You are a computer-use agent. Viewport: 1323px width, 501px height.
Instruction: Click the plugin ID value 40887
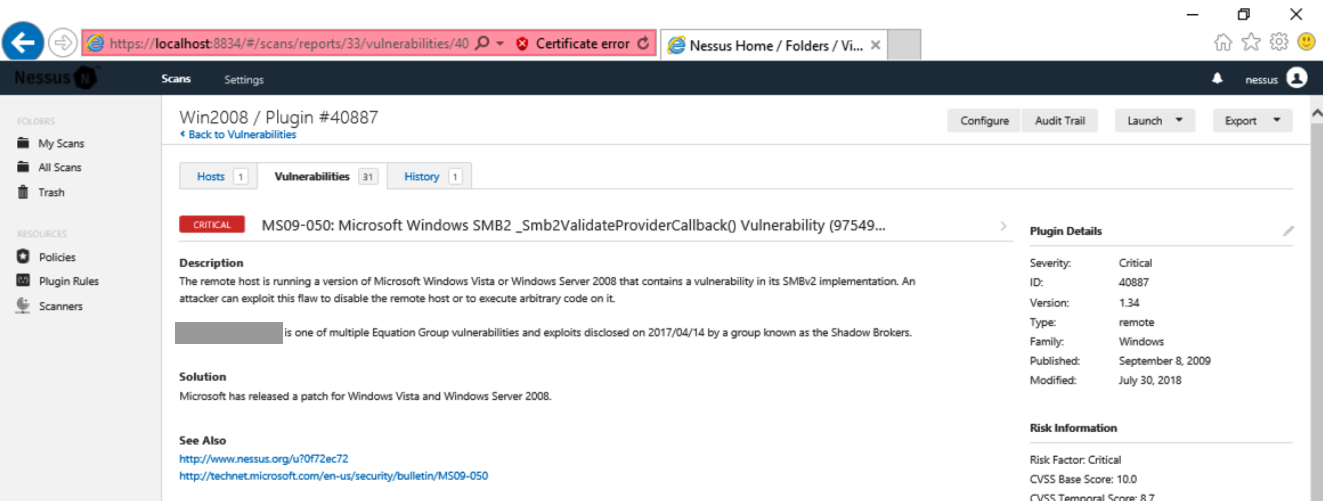[1134, 283]
